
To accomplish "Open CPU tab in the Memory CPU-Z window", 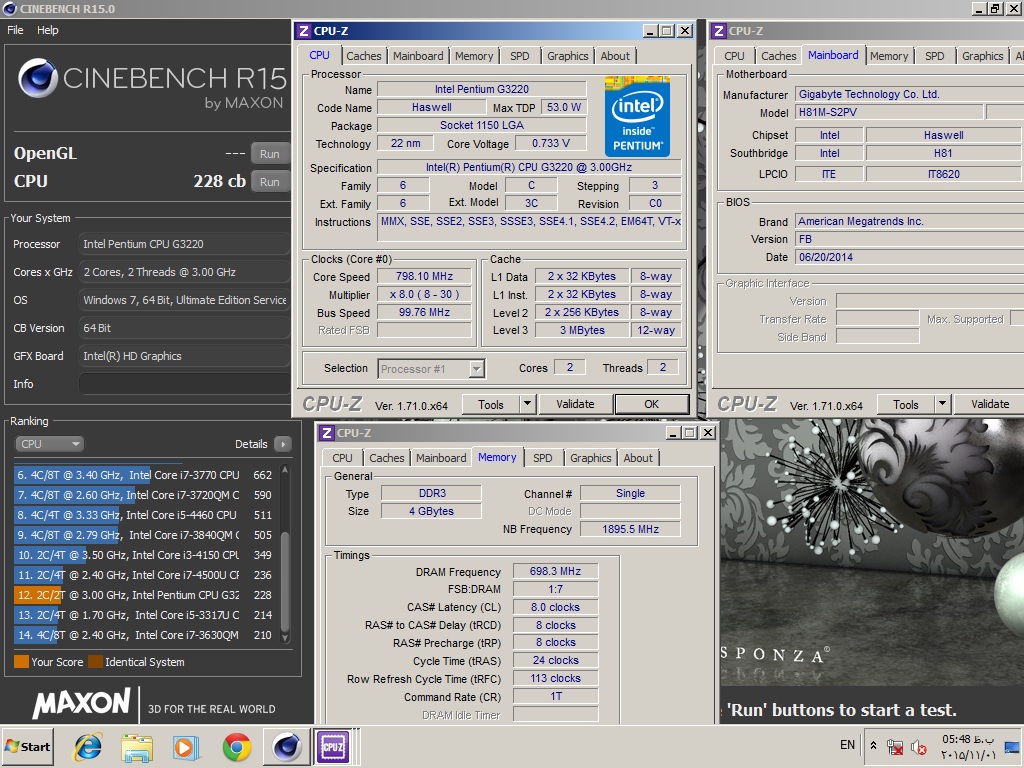I will [x=342, y=458].
